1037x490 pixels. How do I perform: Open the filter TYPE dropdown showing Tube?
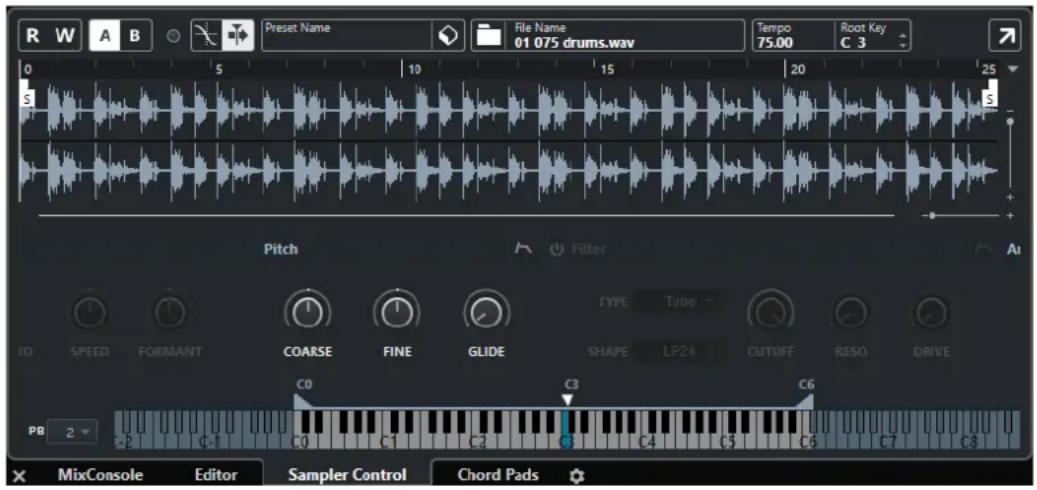pyautogui.click(x=677, y=302)
